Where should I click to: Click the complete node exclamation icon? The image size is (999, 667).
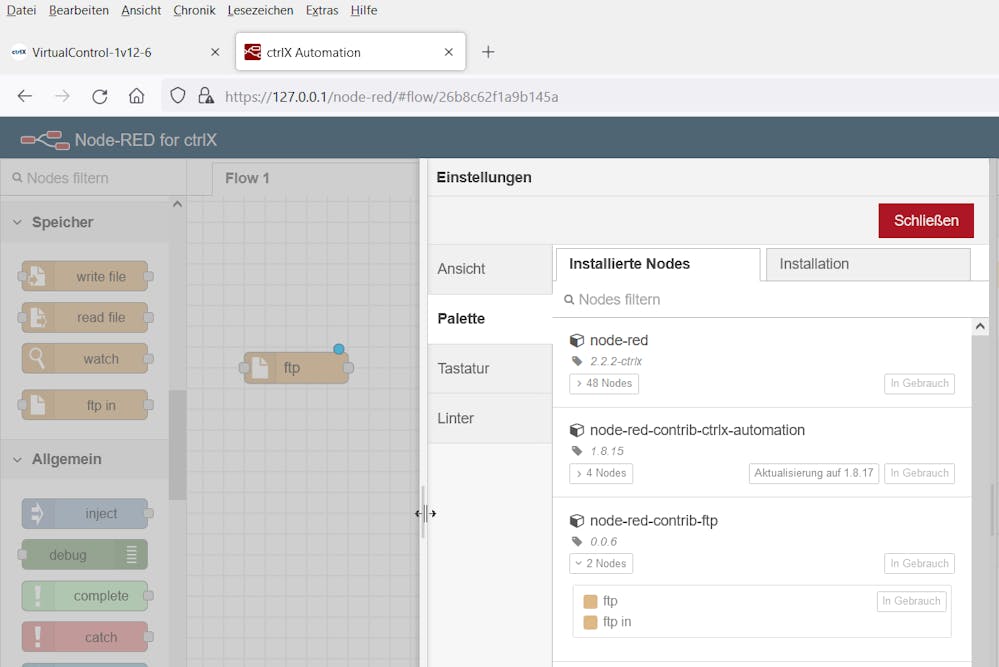37,596
